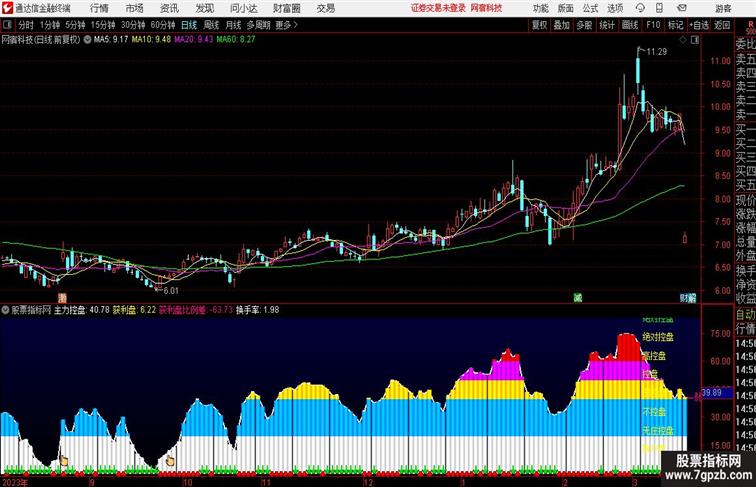Click 获利盘: 6.22 indicator value

[x=134, y=310]
